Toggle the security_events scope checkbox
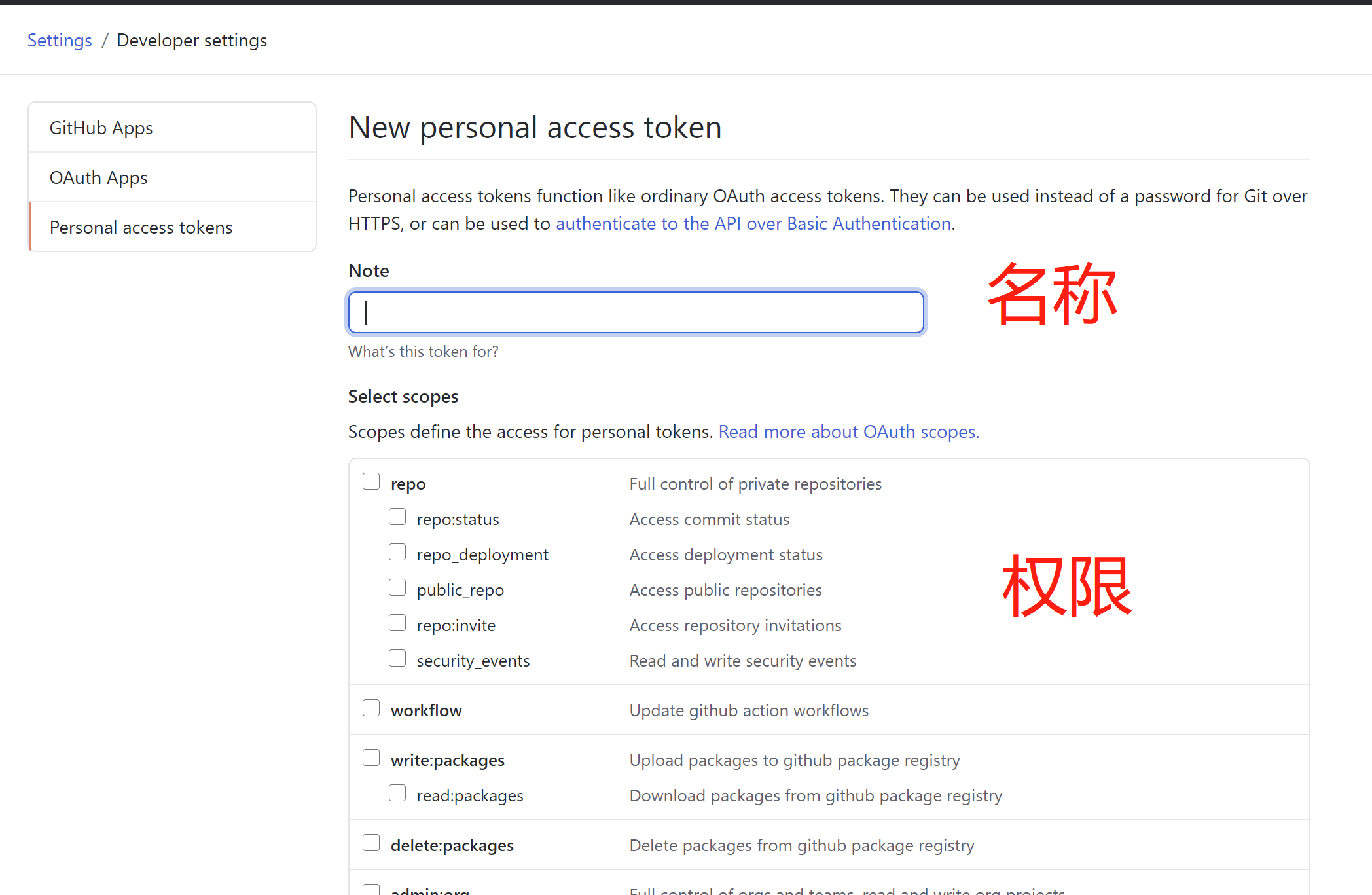 pos(397,659)
